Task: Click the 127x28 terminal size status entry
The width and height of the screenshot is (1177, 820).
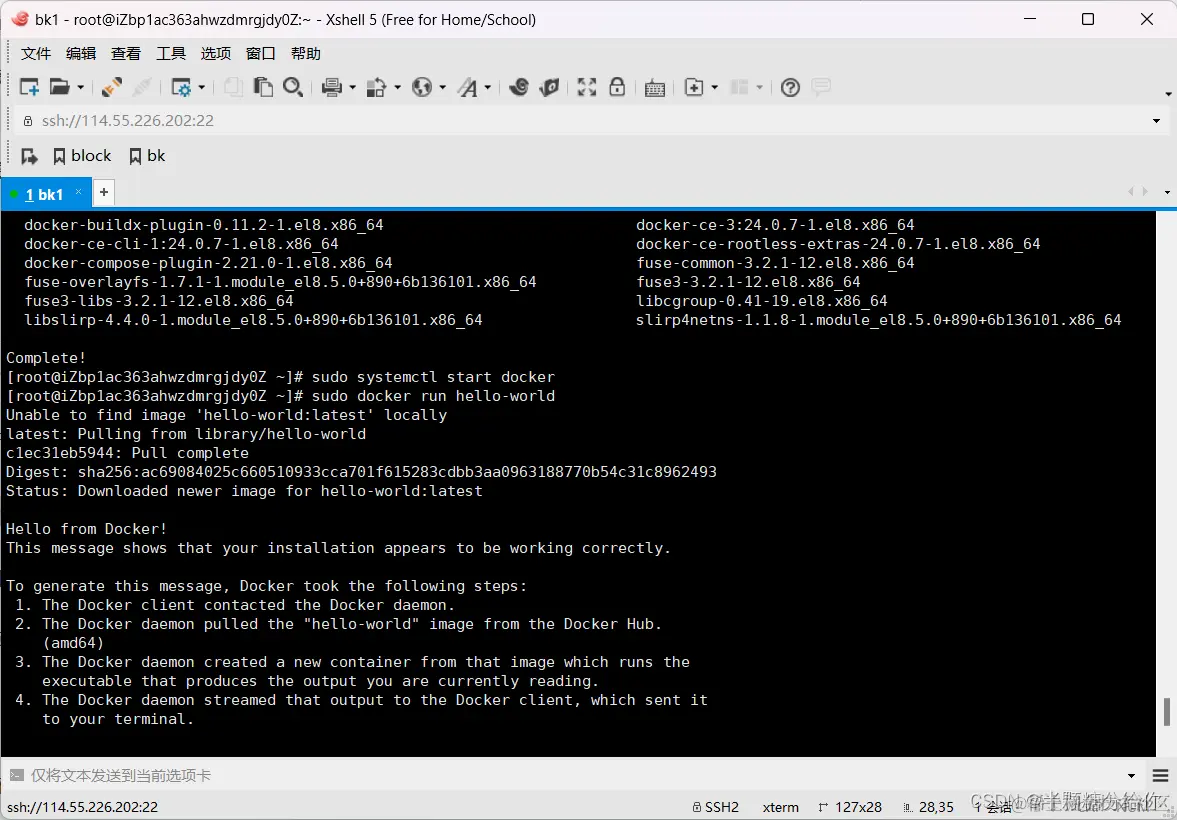Action: click(850, 807)
